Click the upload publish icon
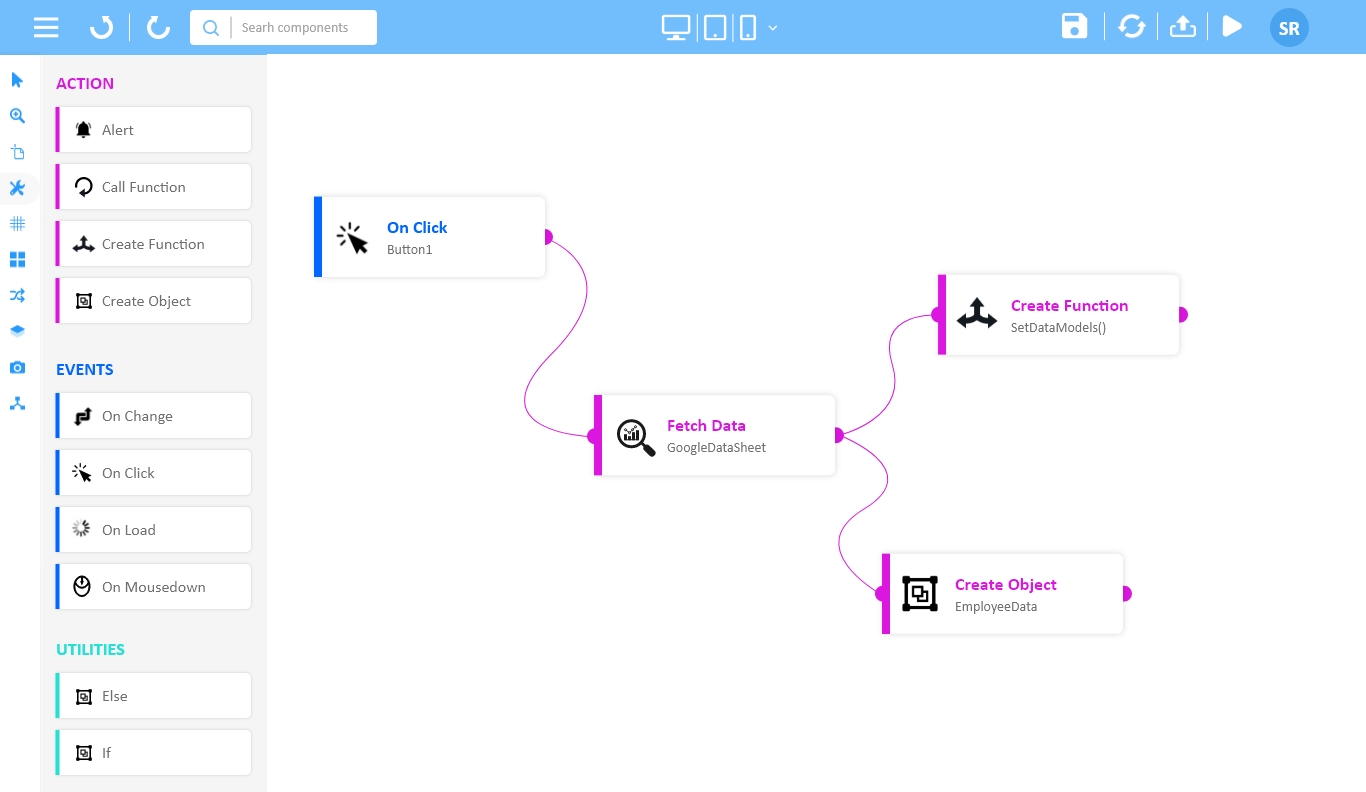 pyautogui.click(x=1182, y=27)
